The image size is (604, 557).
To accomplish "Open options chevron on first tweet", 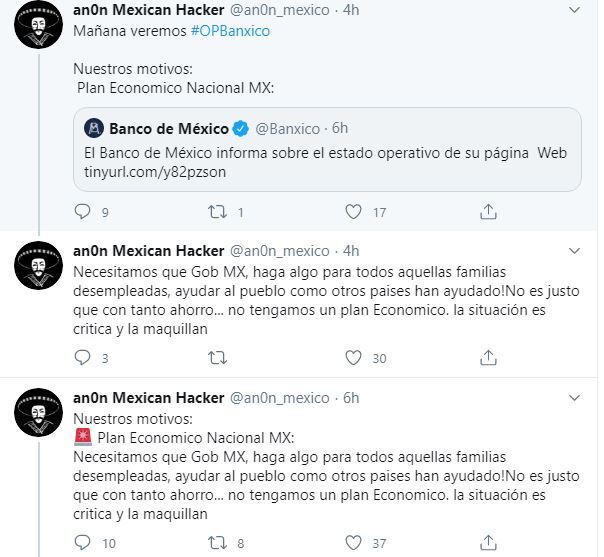I will 574,10.
